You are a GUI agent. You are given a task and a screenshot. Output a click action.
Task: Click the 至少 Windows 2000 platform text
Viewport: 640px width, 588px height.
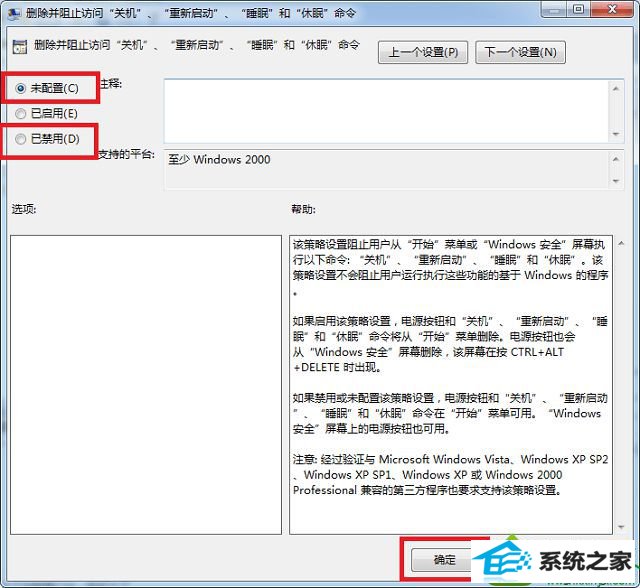pos(219,160)
